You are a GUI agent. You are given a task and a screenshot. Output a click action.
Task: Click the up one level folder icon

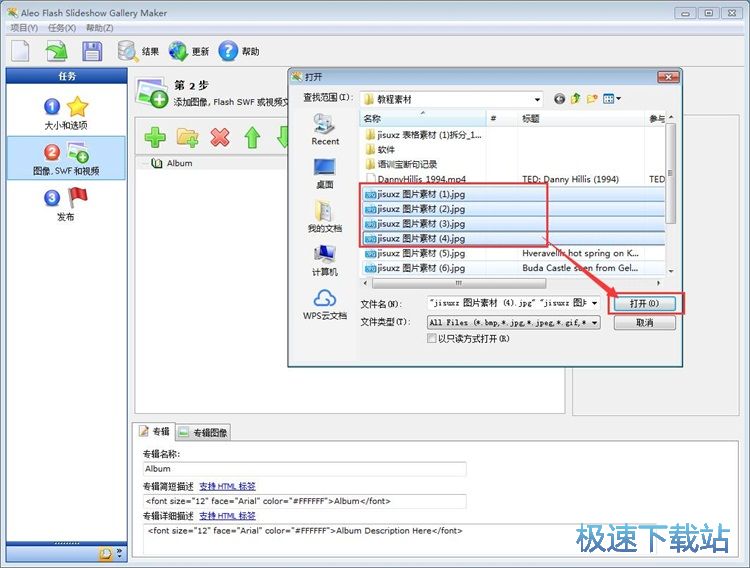575,99
